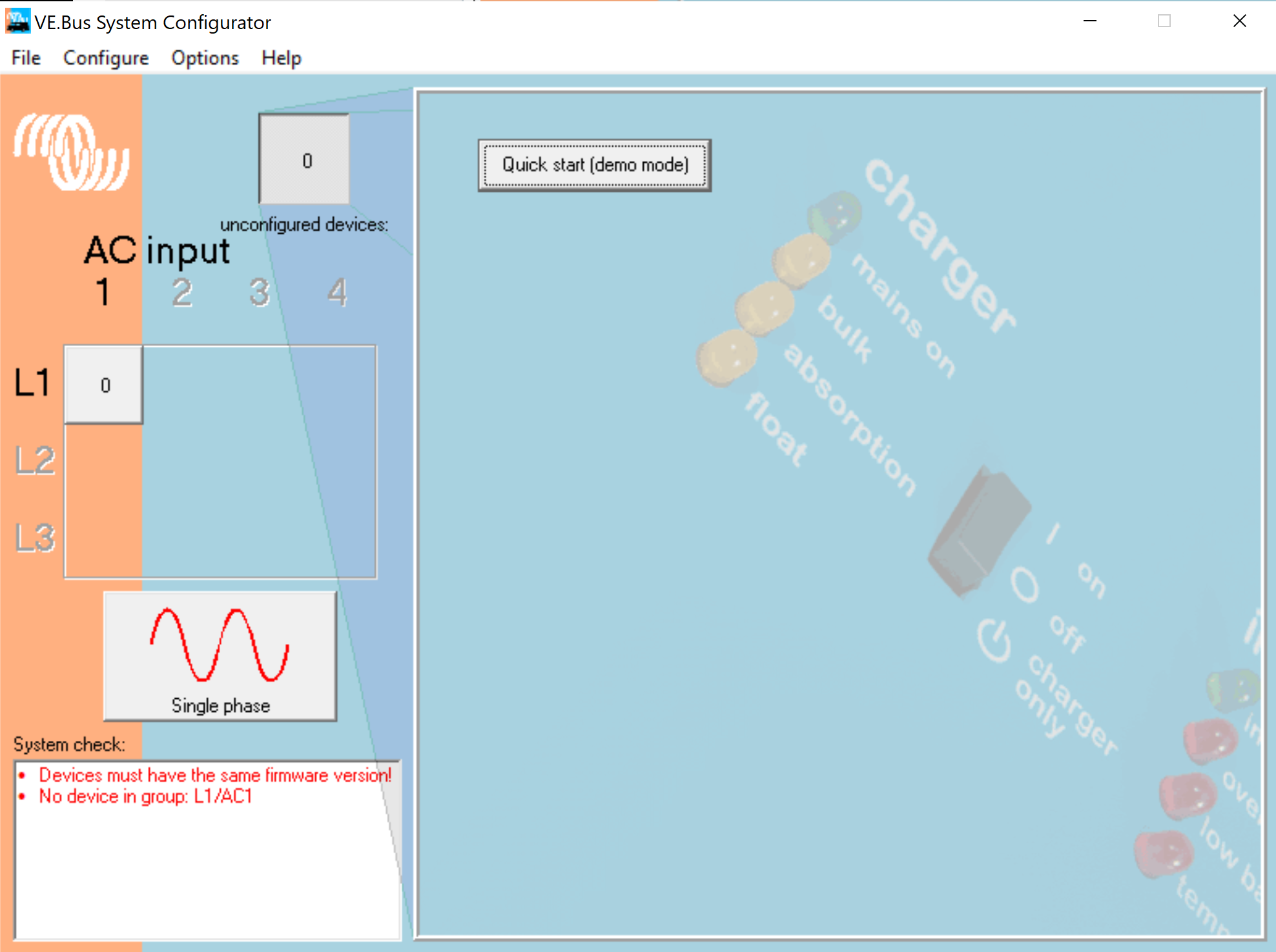Open the File menu

[x=26, y=58]
